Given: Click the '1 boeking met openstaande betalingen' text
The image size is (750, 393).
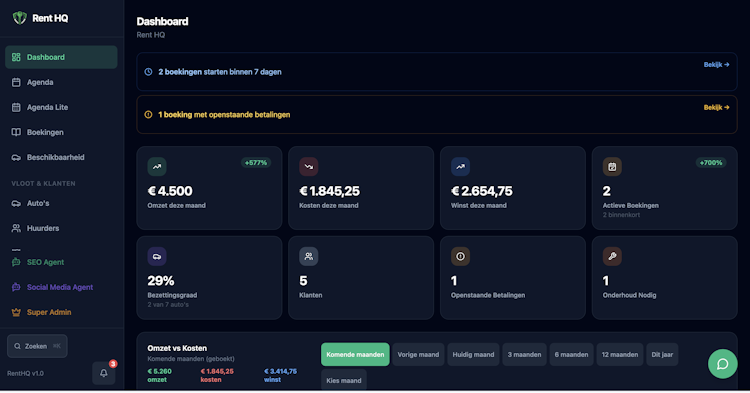Looking at the screenshot, I should [224, 115].
